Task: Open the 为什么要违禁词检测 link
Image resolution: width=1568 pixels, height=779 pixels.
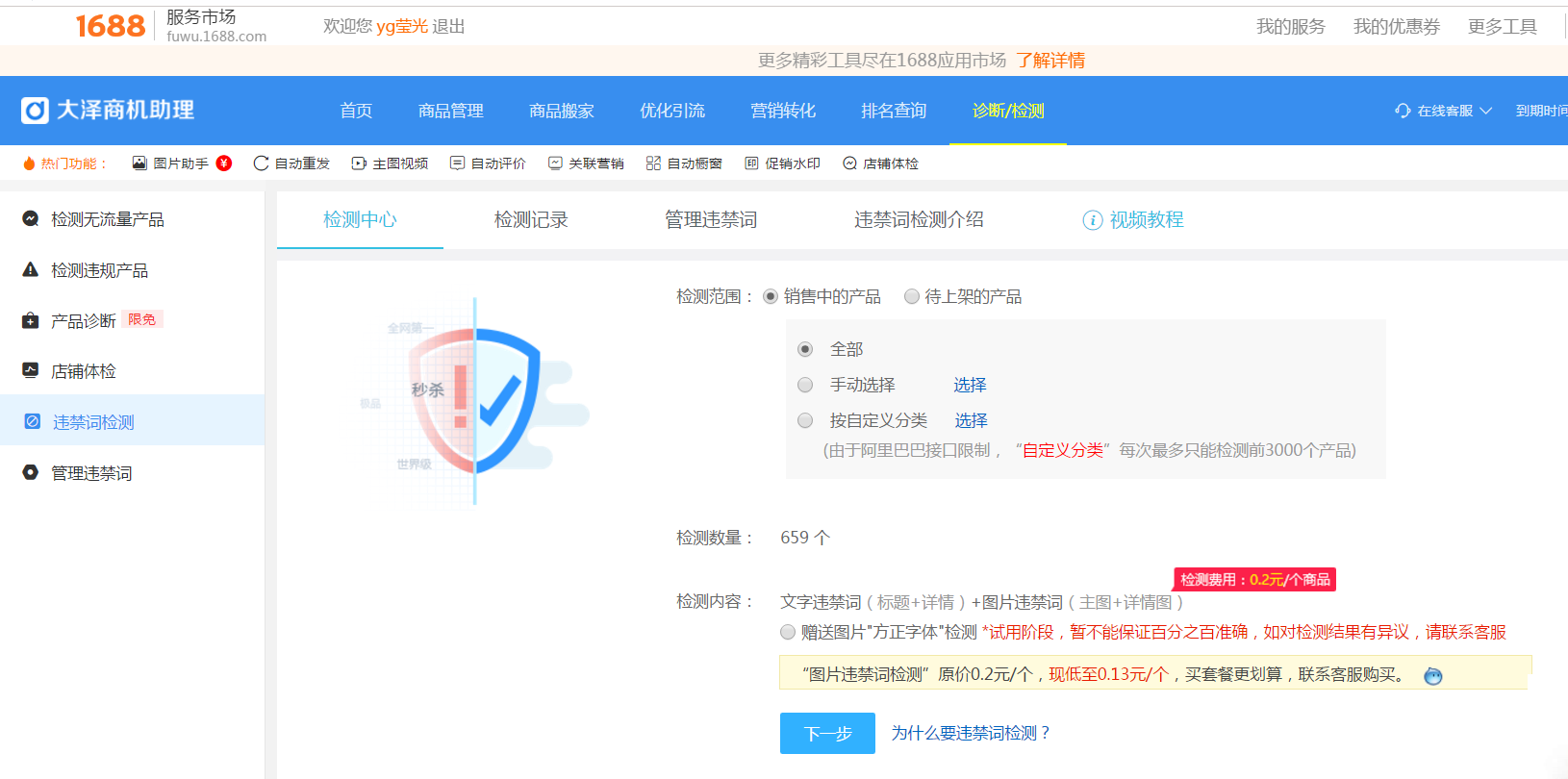Action: [971, 733]
